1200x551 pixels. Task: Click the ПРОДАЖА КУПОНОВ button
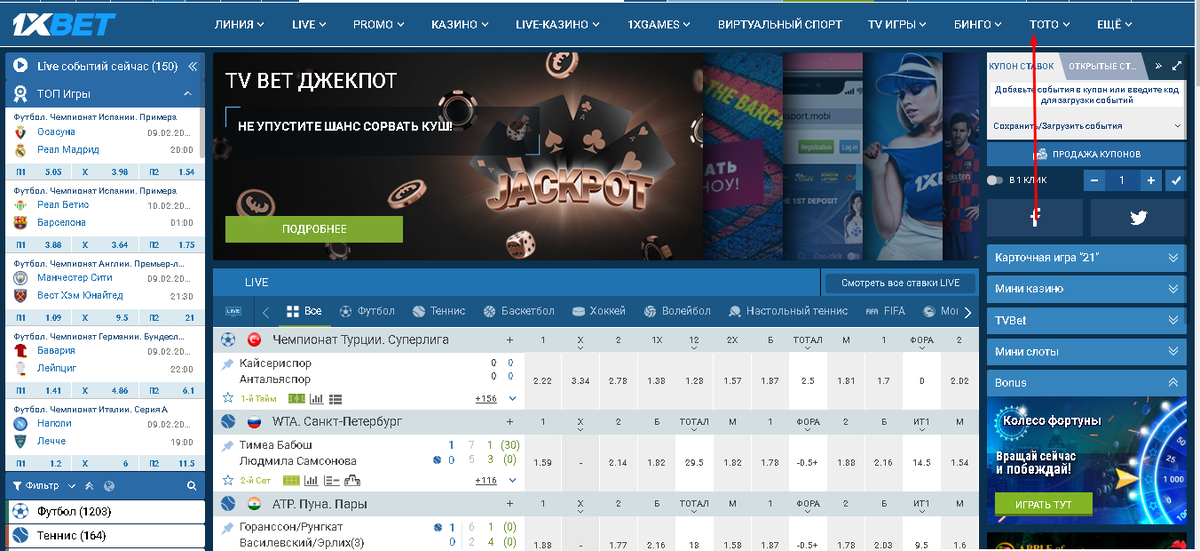(x=1086, y=154)
